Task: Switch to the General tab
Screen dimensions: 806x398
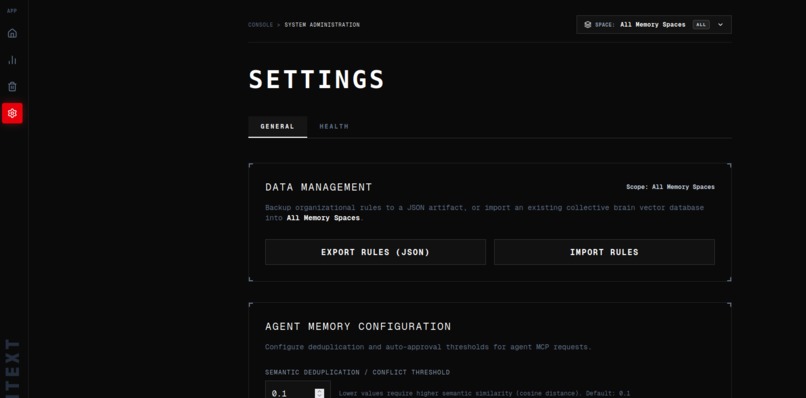Action: 278,126
